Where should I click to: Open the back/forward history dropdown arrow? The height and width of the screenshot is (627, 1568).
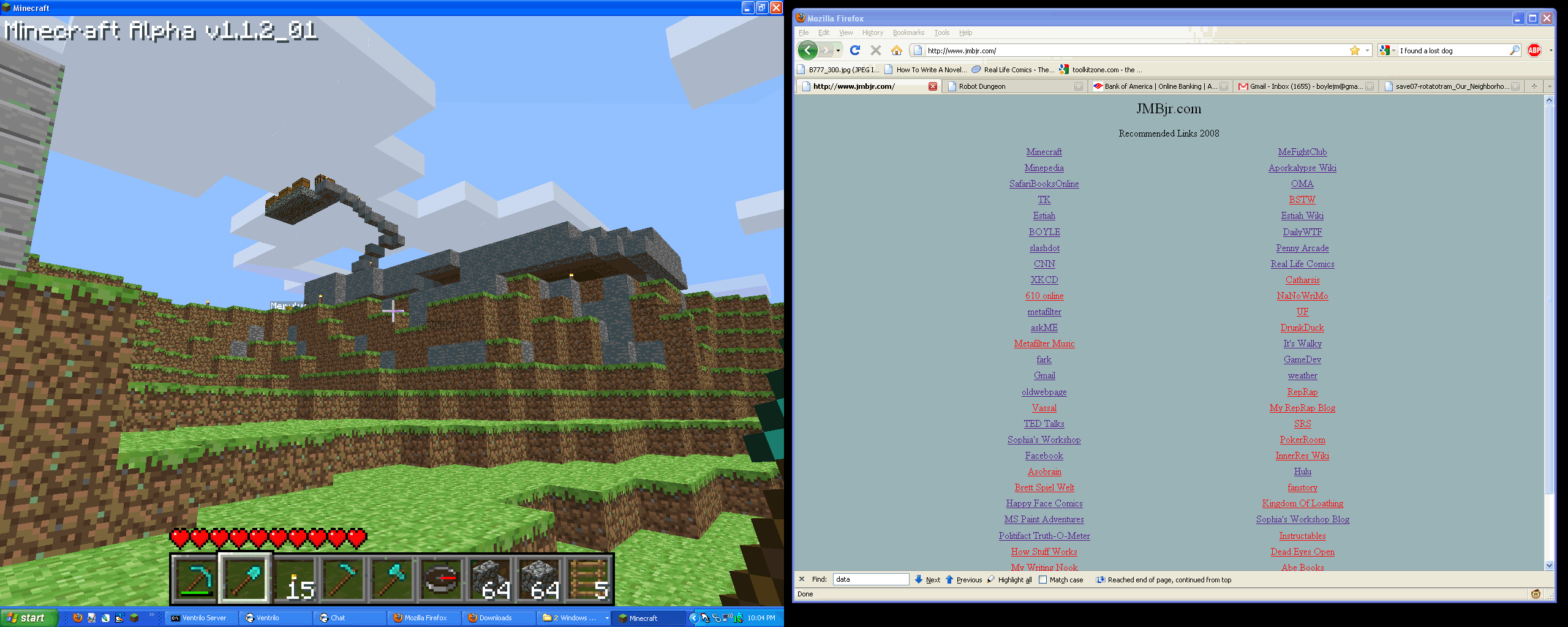[839, 50]
